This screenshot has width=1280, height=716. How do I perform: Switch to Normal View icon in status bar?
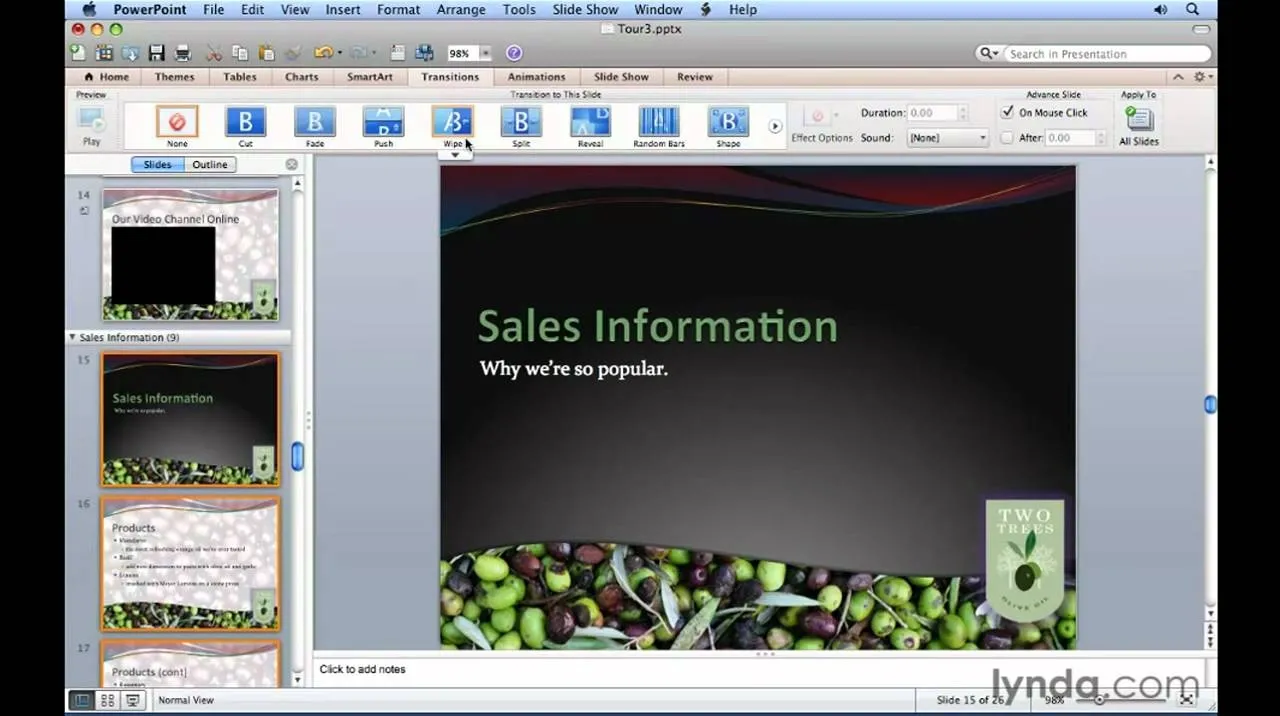point(82,700)
